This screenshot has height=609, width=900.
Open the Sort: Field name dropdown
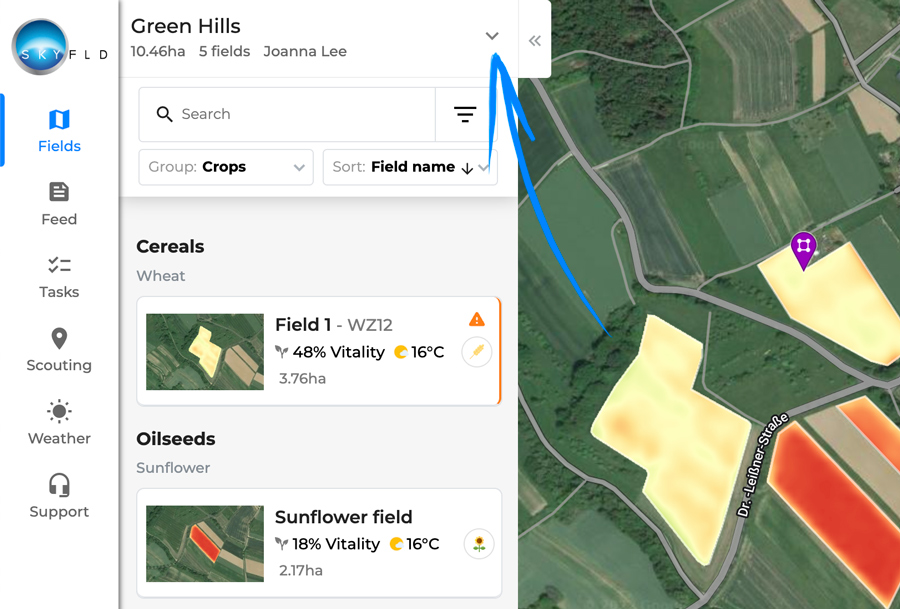(410, 167)
